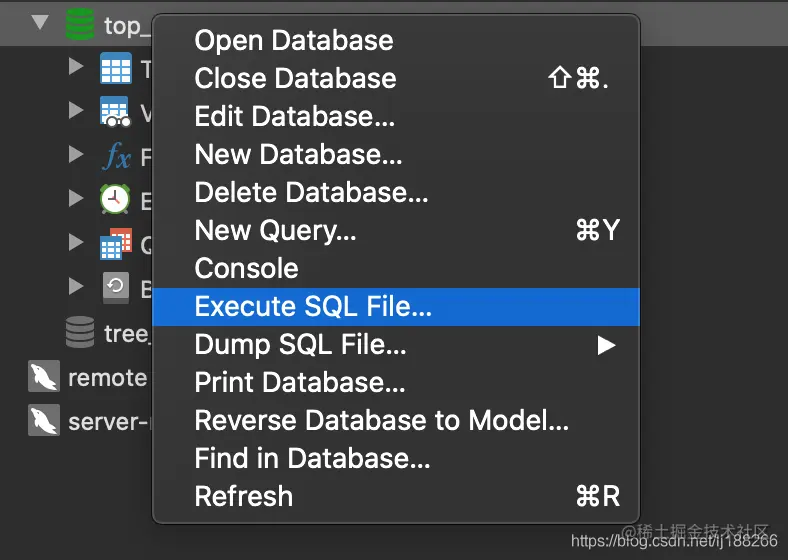Expand the Tables node triangle
Screen dimensions: 788x560
(x=76, y=66)
